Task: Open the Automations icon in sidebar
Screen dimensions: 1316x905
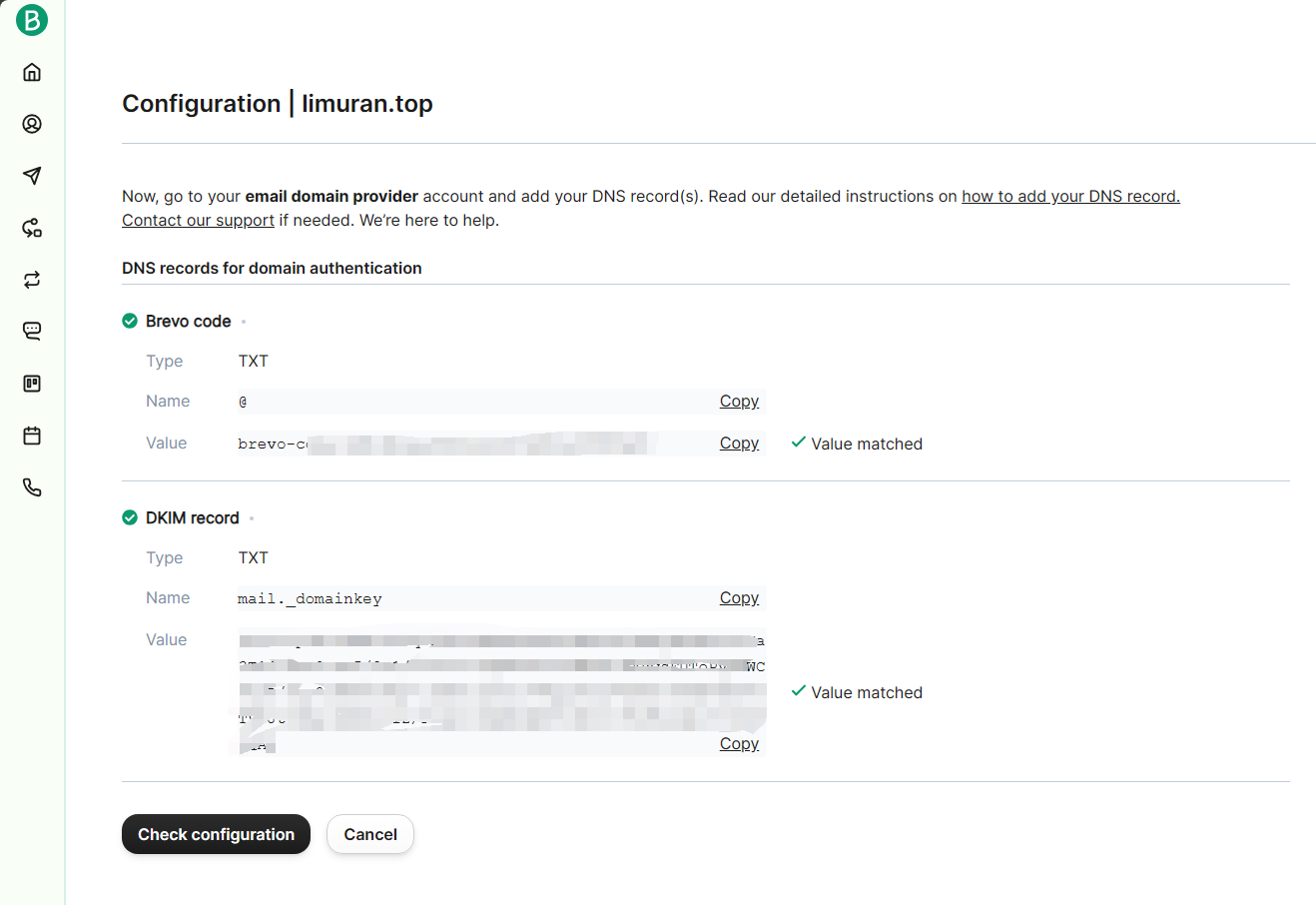Action: click(x=32, y=228)
